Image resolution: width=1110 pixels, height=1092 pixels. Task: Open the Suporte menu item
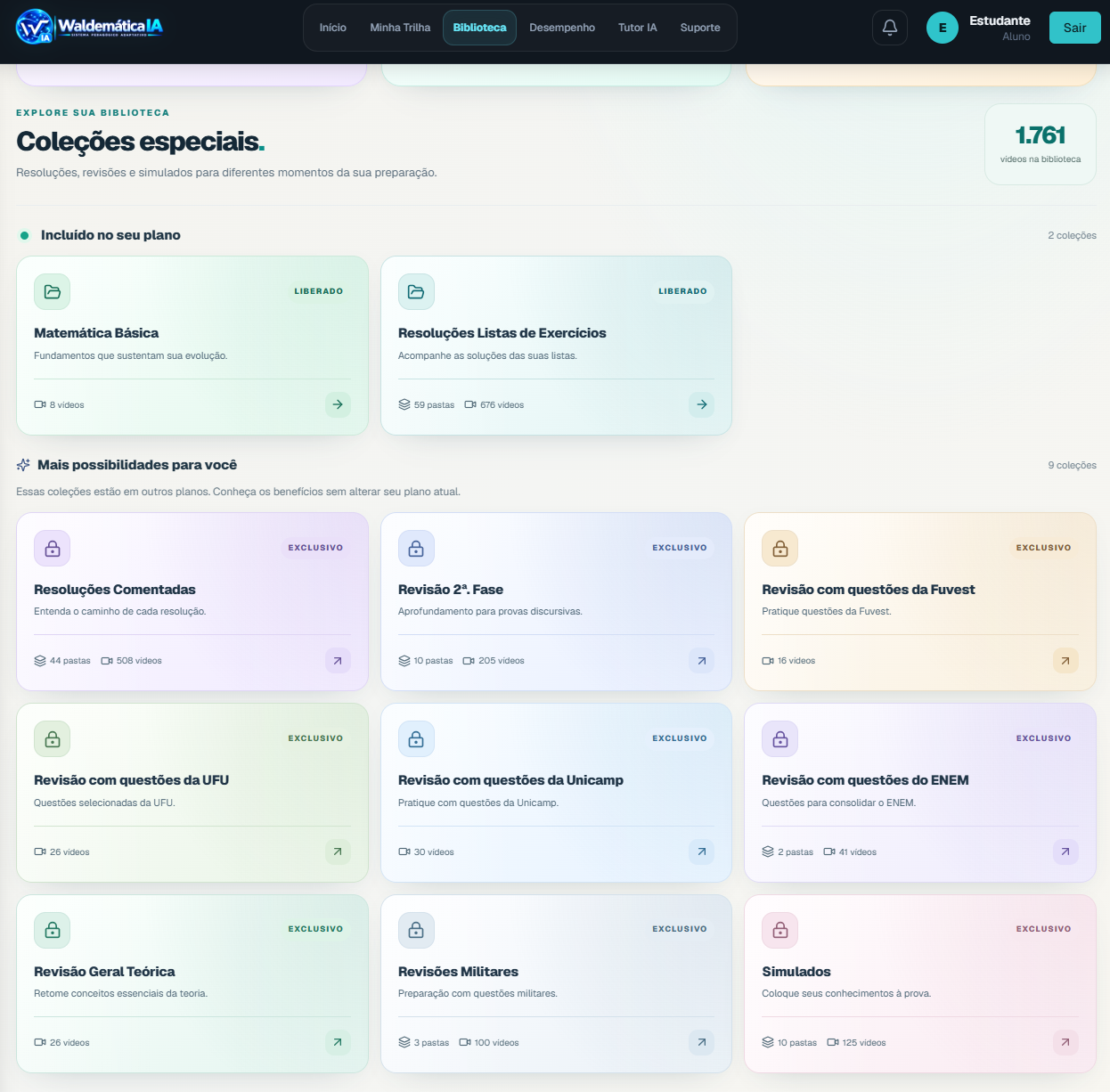[700, 28]
